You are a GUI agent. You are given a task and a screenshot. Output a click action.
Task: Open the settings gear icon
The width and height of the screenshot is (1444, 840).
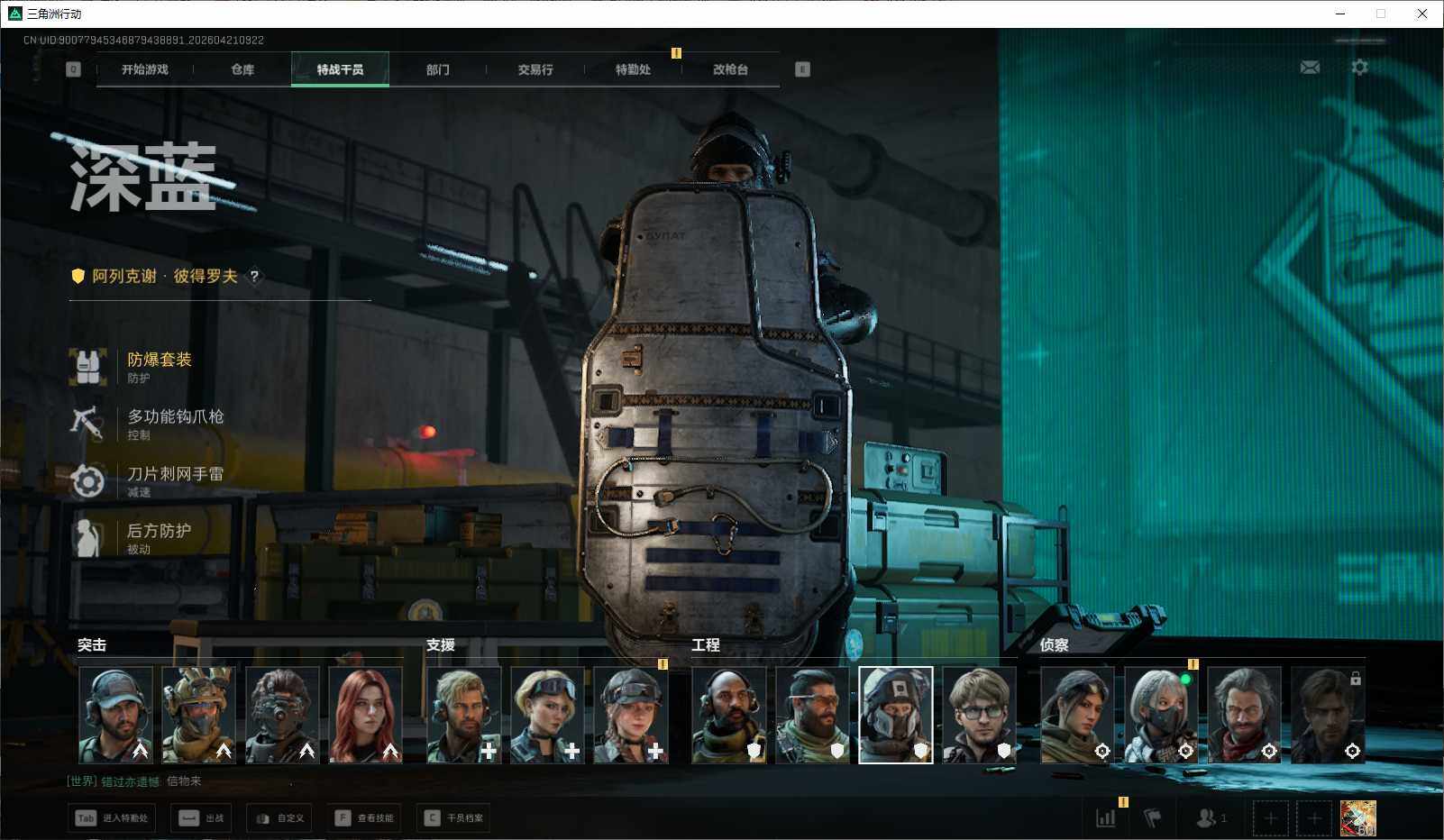(x=1359, y=68)
